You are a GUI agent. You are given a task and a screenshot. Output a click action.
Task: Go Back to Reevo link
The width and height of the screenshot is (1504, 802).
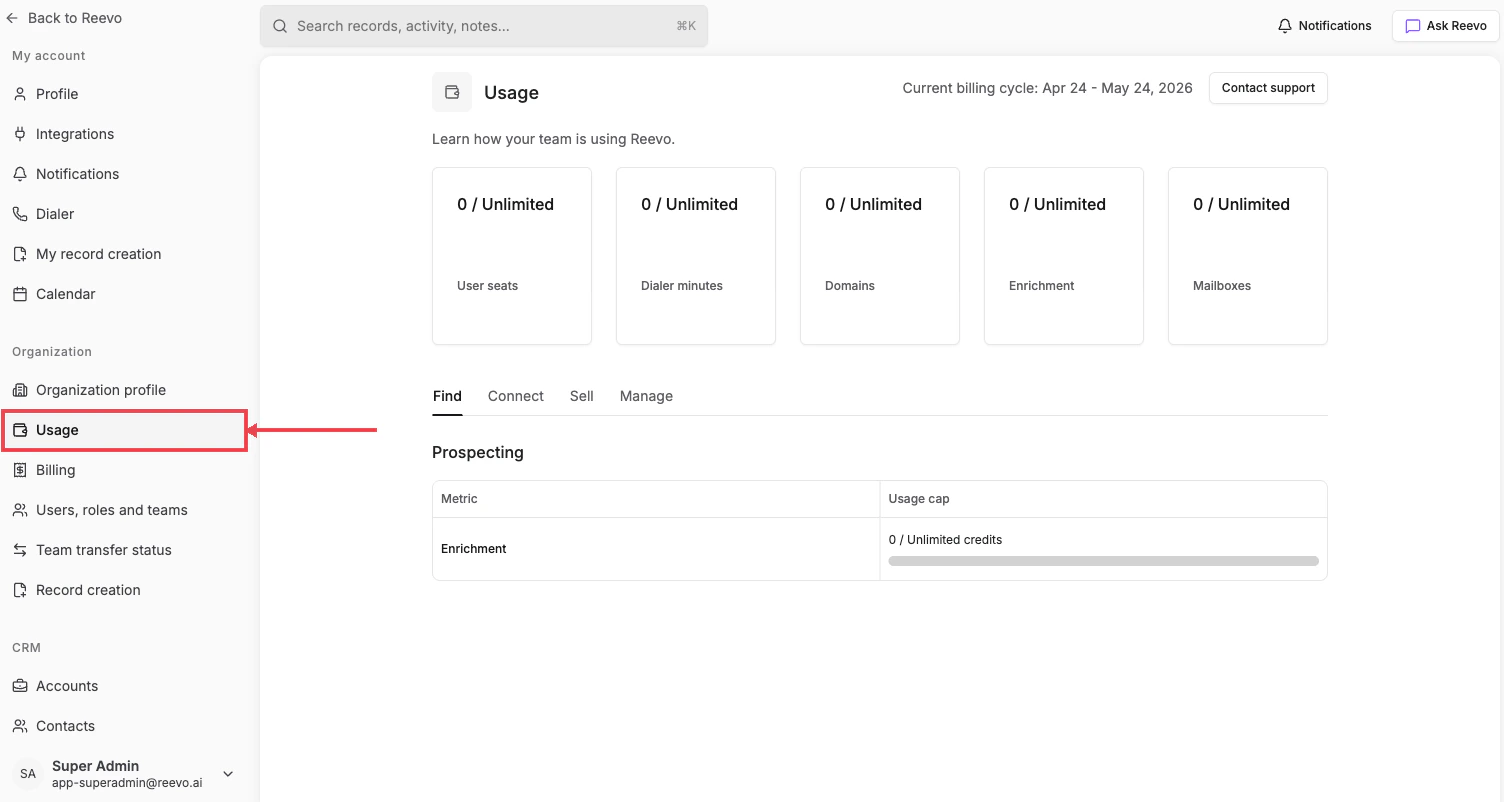click(65, 18)
